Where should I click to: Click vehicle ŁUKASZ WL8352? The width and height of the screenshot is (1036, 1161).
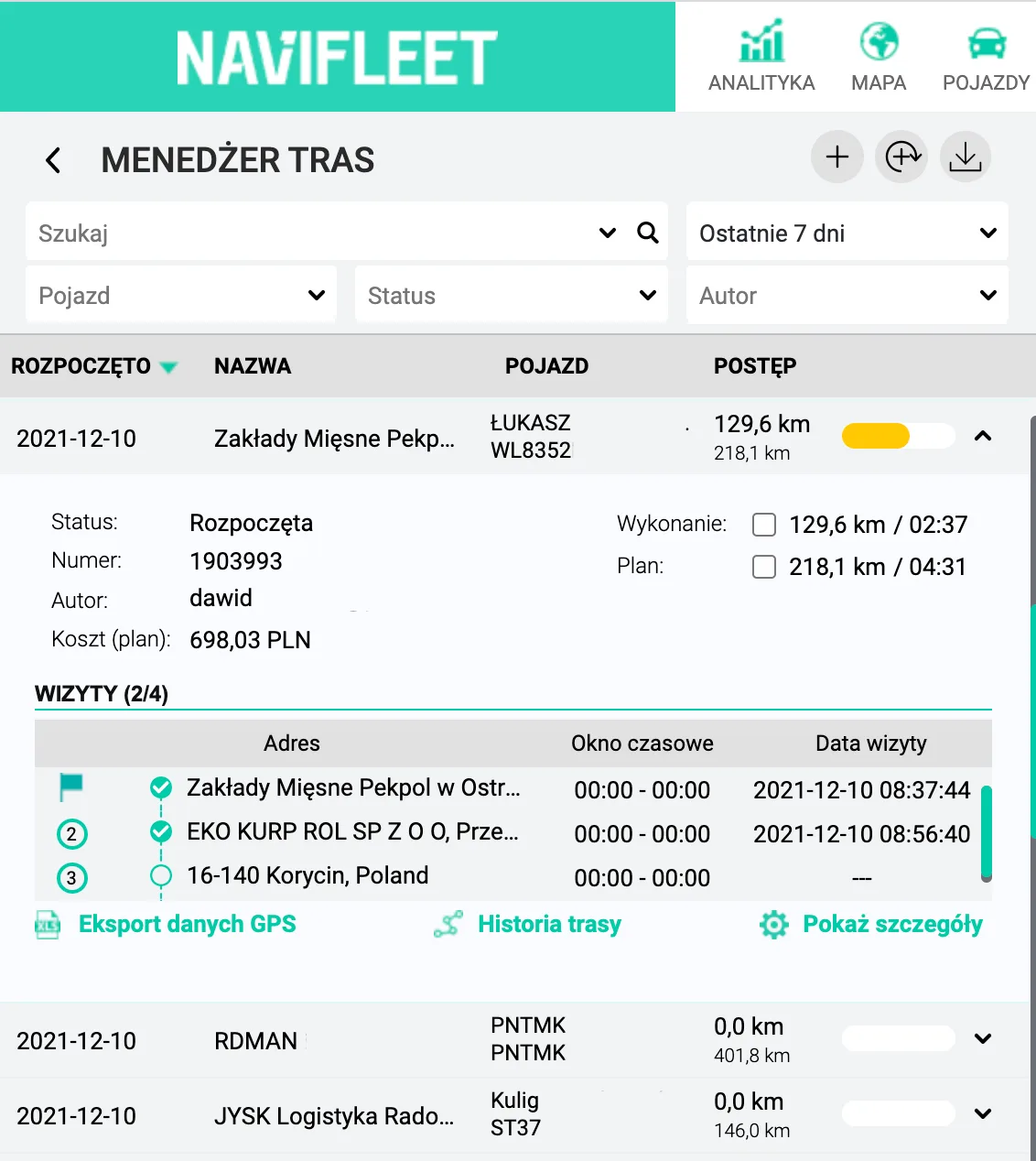point(531,437)
